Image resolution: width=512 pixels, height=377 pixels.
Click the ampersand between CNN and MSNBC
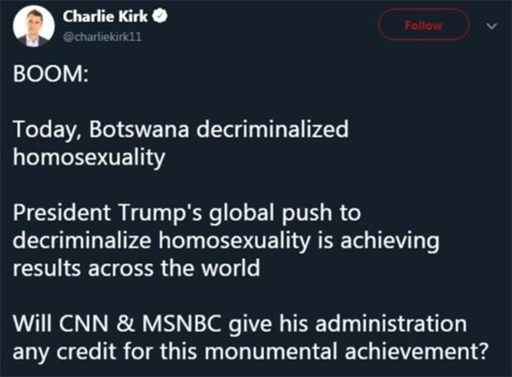point(126,324)
